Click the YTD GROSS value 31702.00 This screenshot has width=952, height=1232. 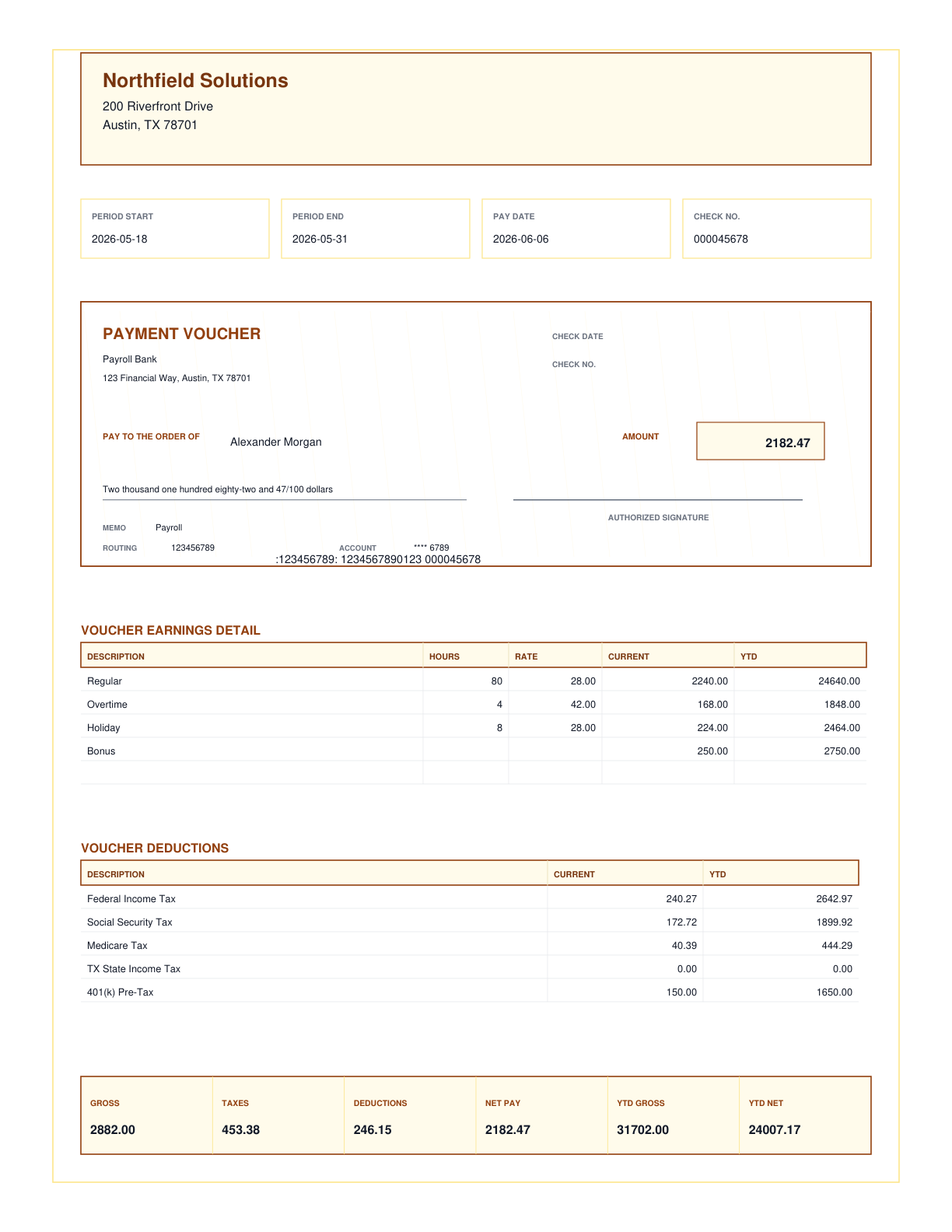point(643,1130)
